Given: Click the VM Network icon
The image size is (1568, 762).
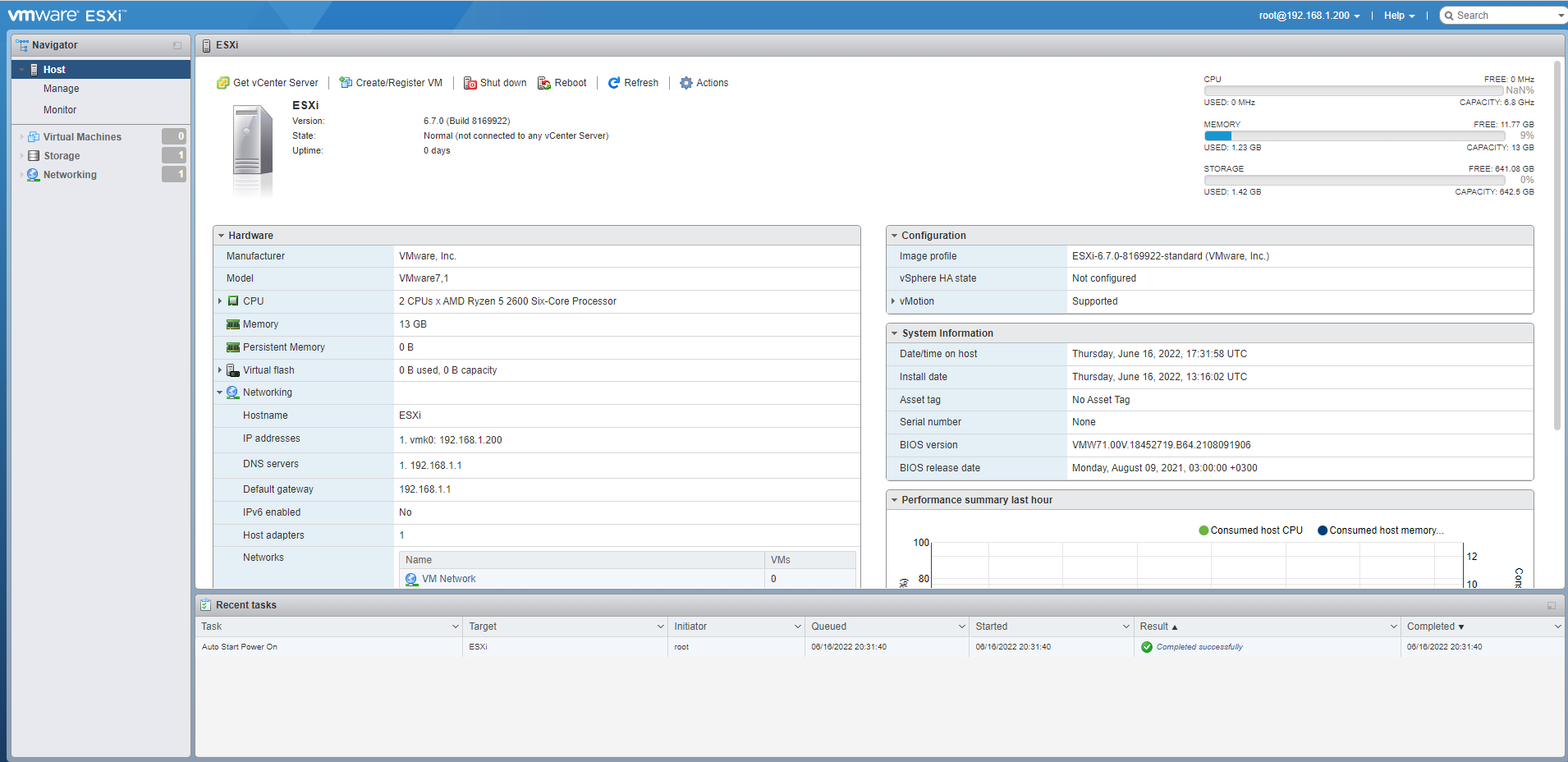Looking at the screenshot, I should coord(411,579).
